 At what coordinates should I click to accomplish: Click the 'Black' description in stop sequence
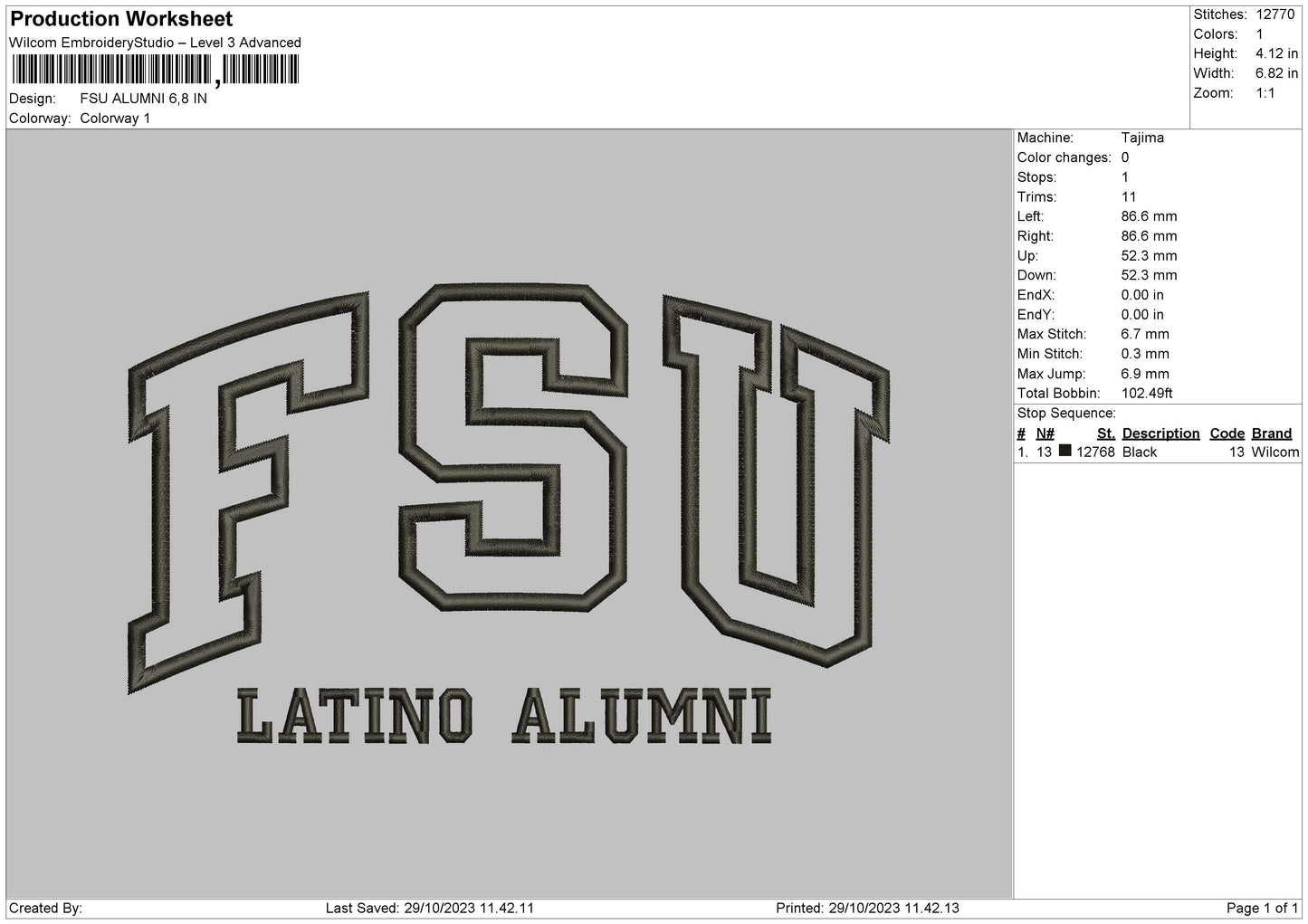tap(1140, 452)
